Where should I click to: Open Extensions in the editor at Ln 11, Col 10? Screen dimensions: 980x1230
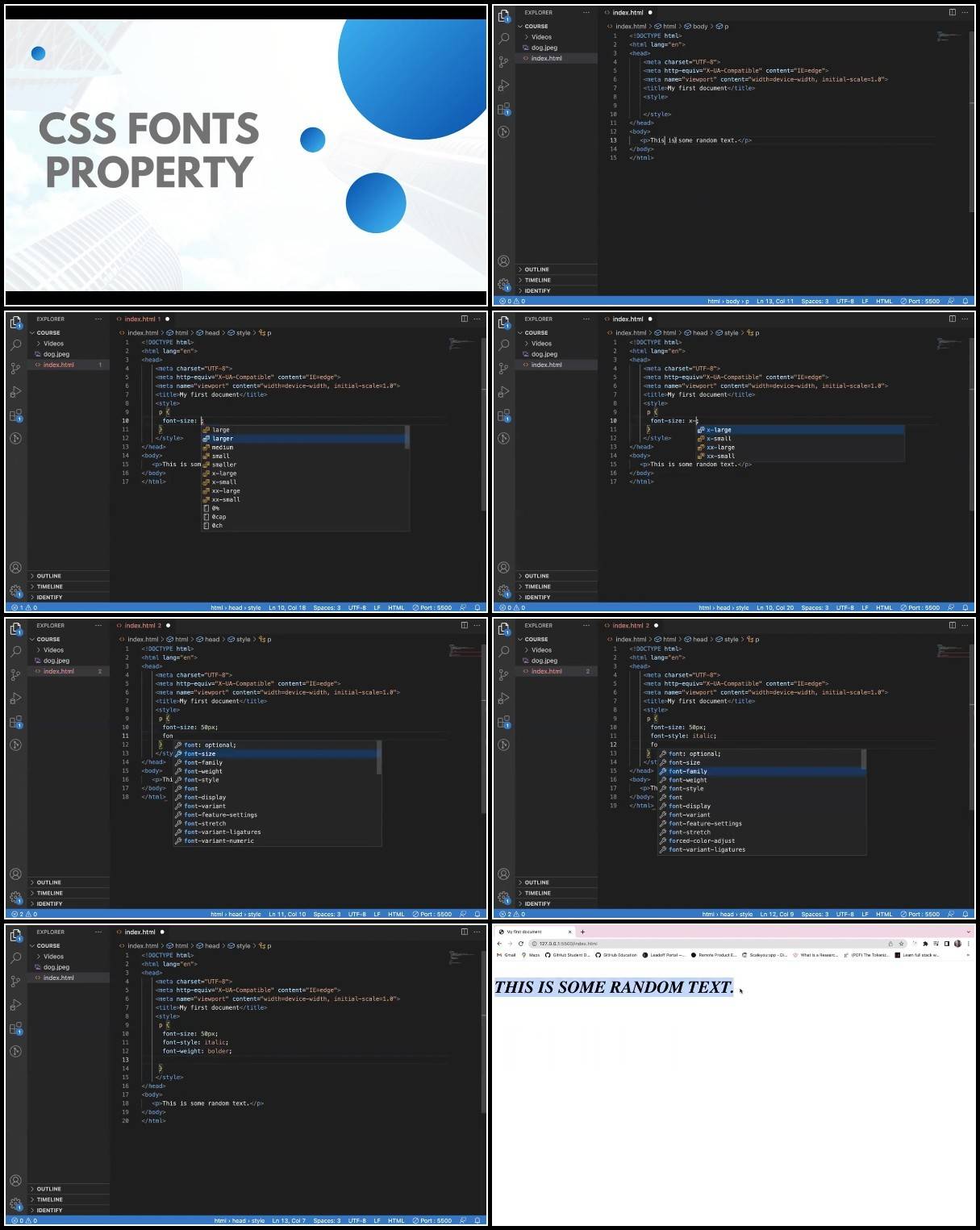15,722
